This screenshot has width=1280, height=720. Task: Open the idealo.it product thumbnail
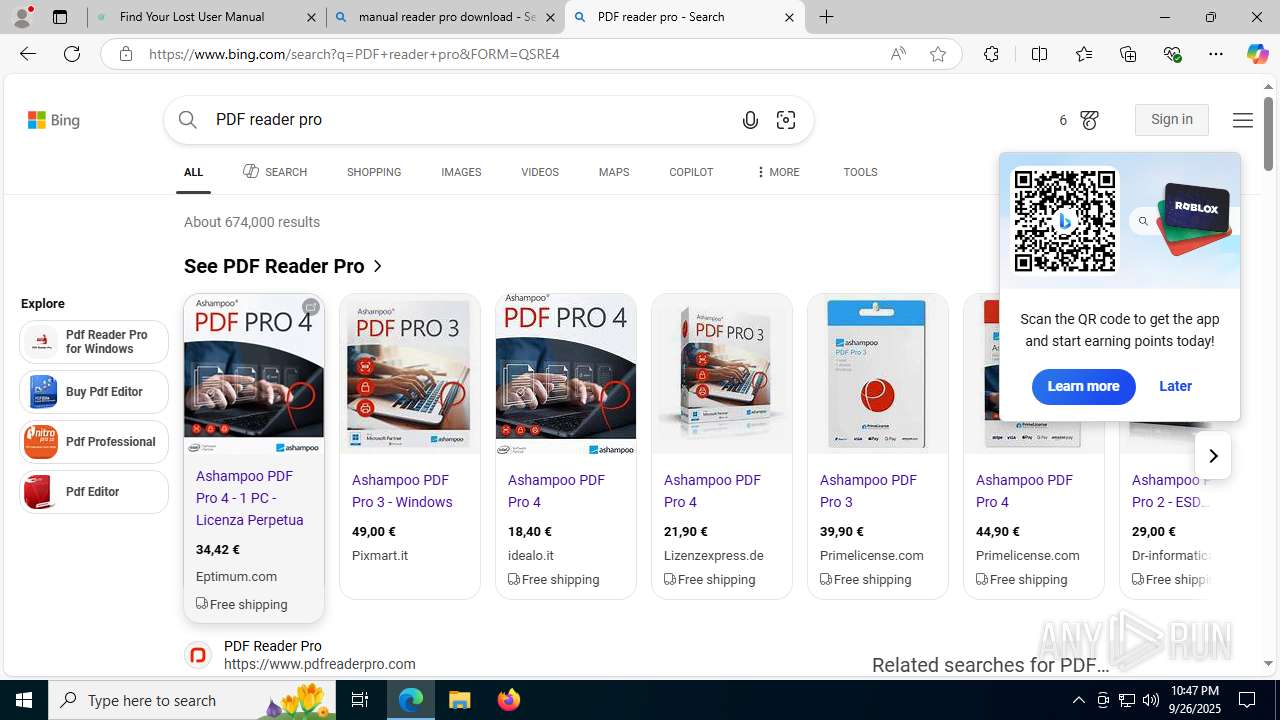pos(566,374)
